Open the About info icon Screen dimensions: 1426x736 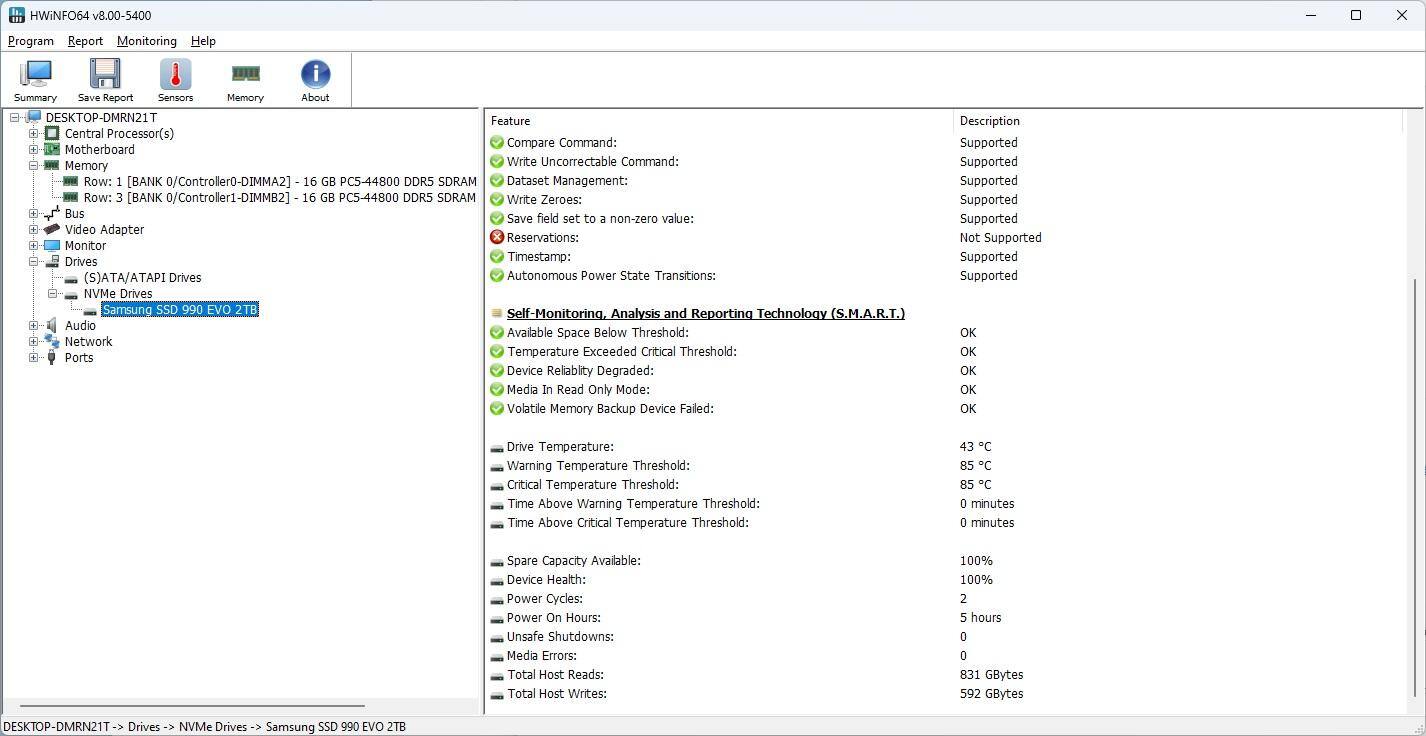pos(315,80)
